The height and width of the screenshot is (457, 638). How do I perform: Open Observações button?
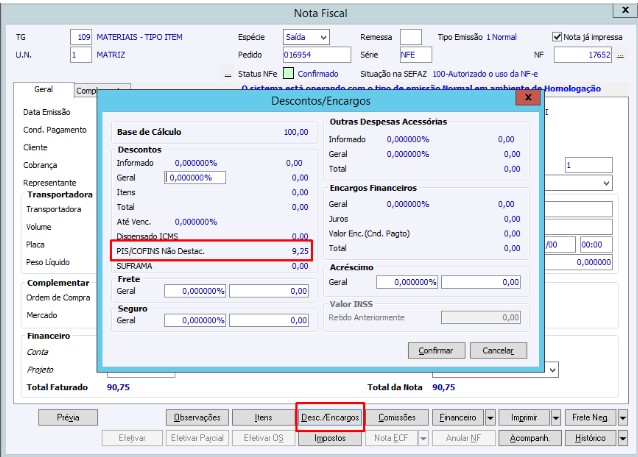click(x=197, y=418)
